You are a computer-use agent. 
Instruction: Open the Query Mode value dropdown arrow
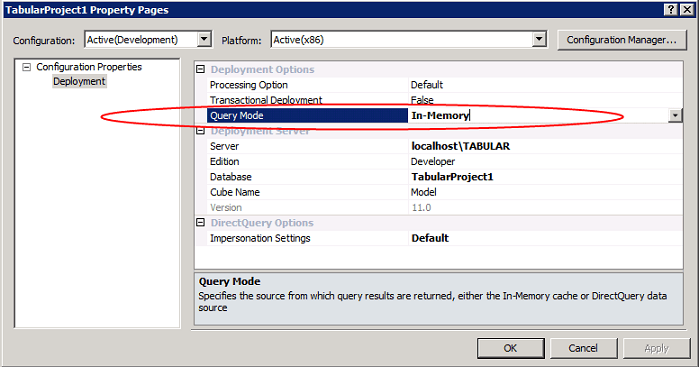coord(675,116)
